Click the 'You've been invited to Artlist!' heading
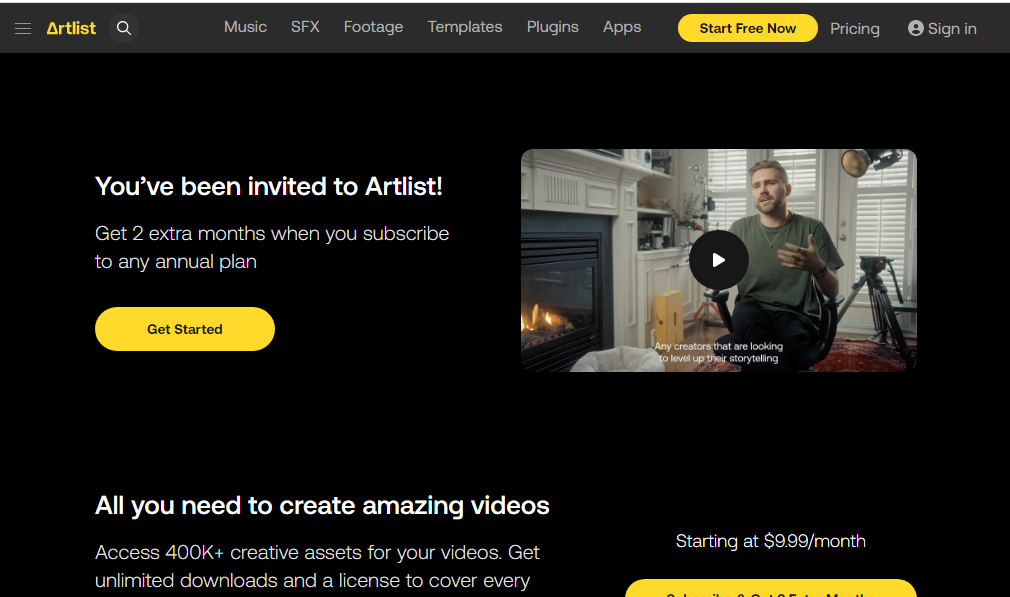The image size is (1010, 597). pyautogui.click(x=269, y=187)
